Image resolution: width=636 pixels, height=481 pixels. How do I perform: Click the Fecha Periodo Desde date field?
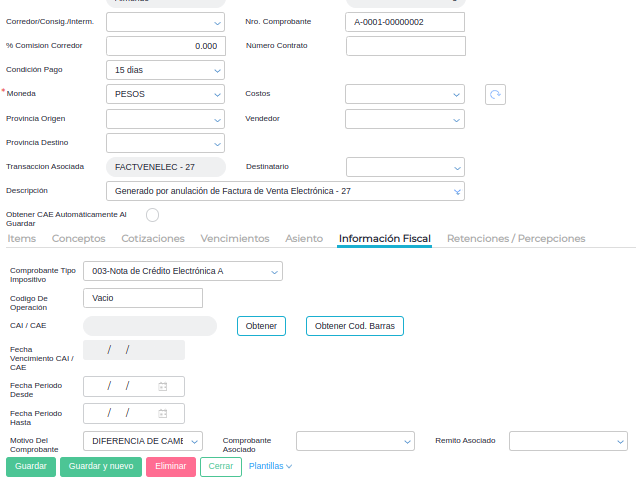click(134, 387)
